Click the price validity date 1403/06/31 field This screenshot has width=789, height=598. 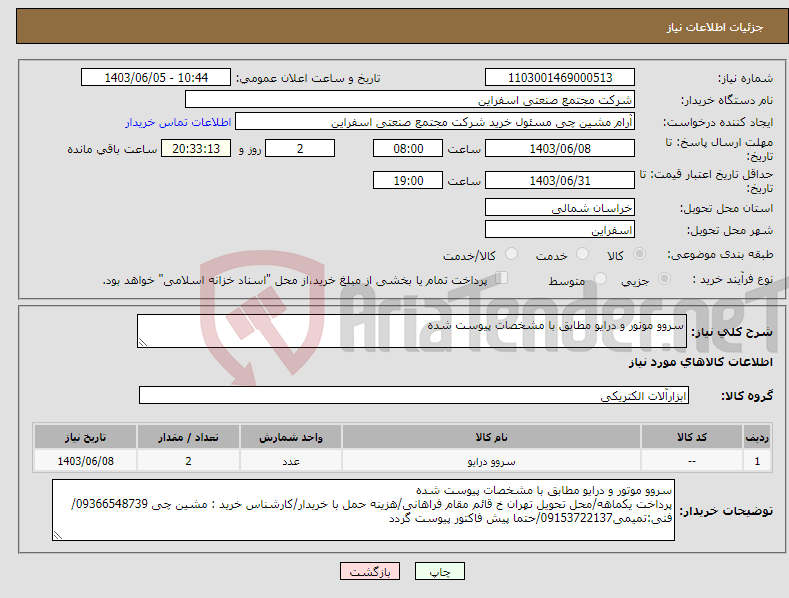(x=560, y=180)
